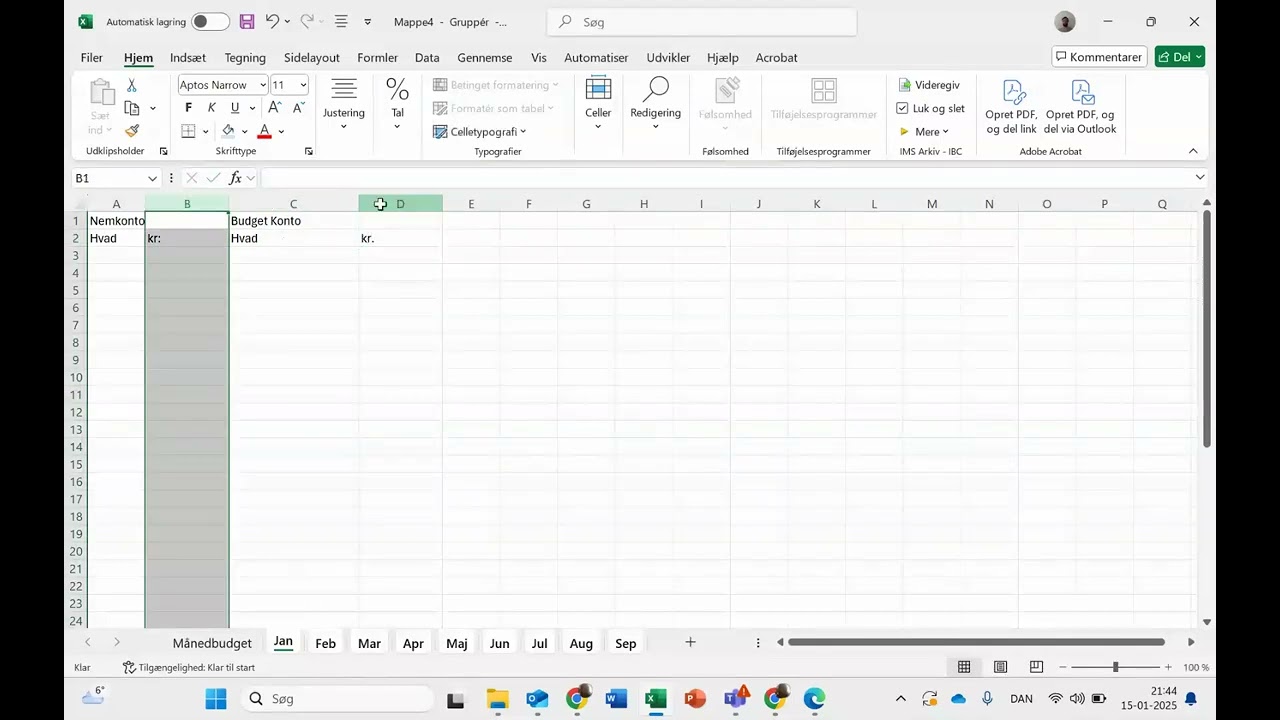Select the Format Painter brush
This screenshot has height=720, width=1280.
click(132, 131)
